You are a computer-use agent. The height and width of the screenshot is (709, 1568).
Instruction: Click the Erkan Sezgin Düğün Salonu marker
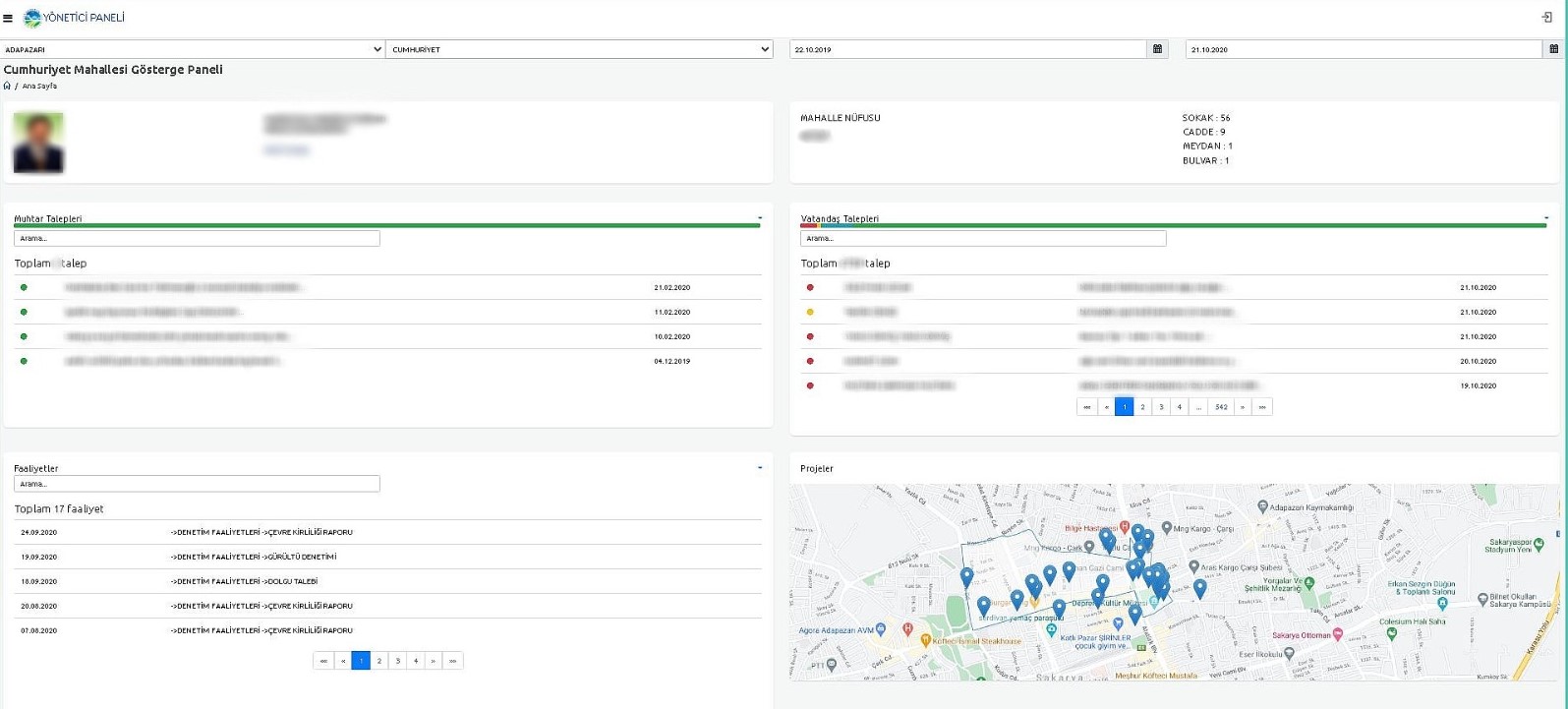pos(1442,603)
